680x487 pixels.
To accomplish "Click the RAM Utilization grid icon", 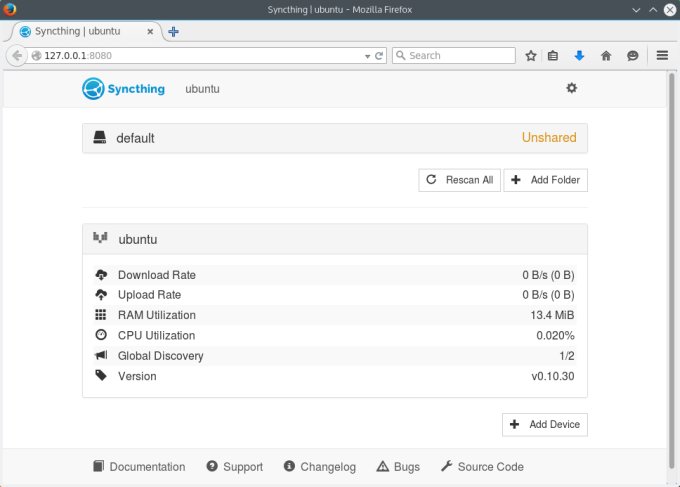I will click(101, 314).
